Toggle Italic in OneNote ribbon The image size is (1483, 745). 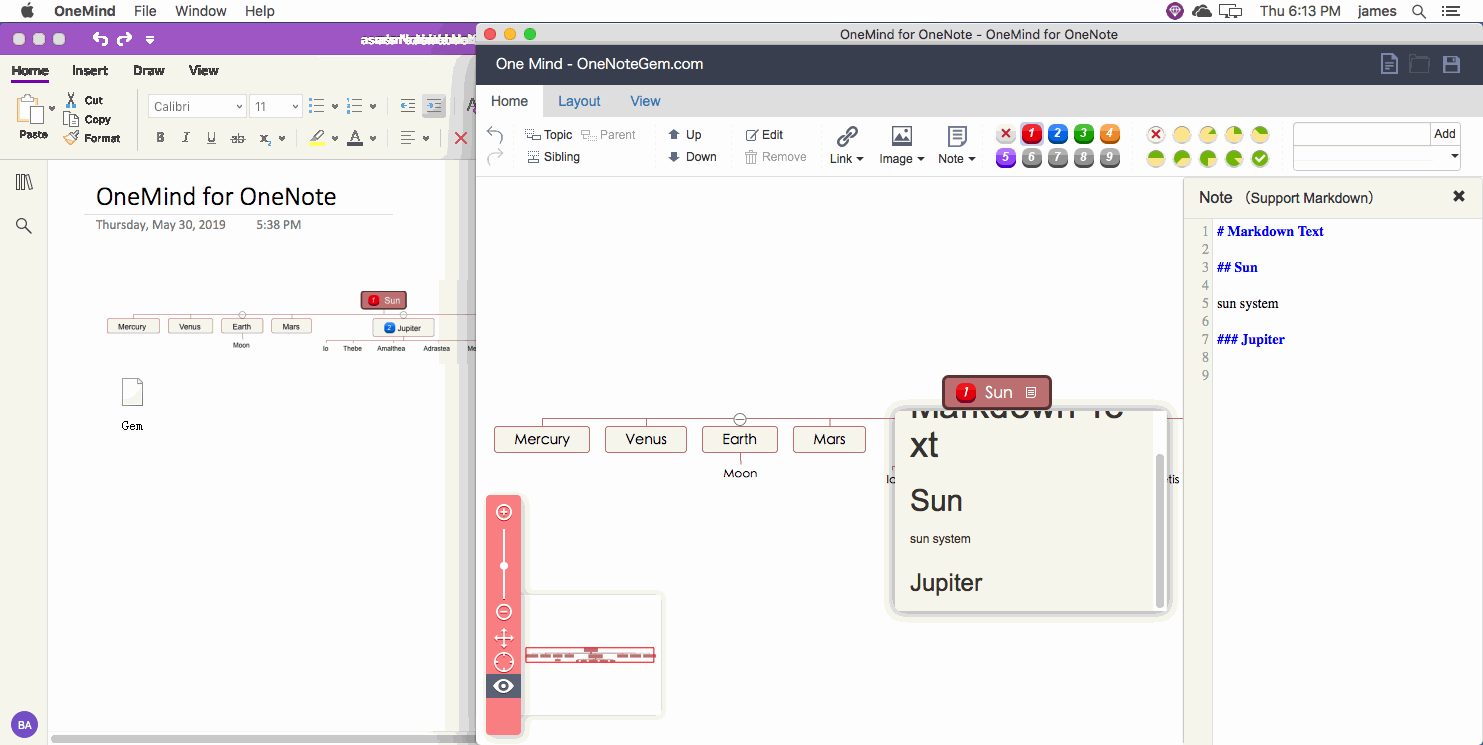(186, 138)
